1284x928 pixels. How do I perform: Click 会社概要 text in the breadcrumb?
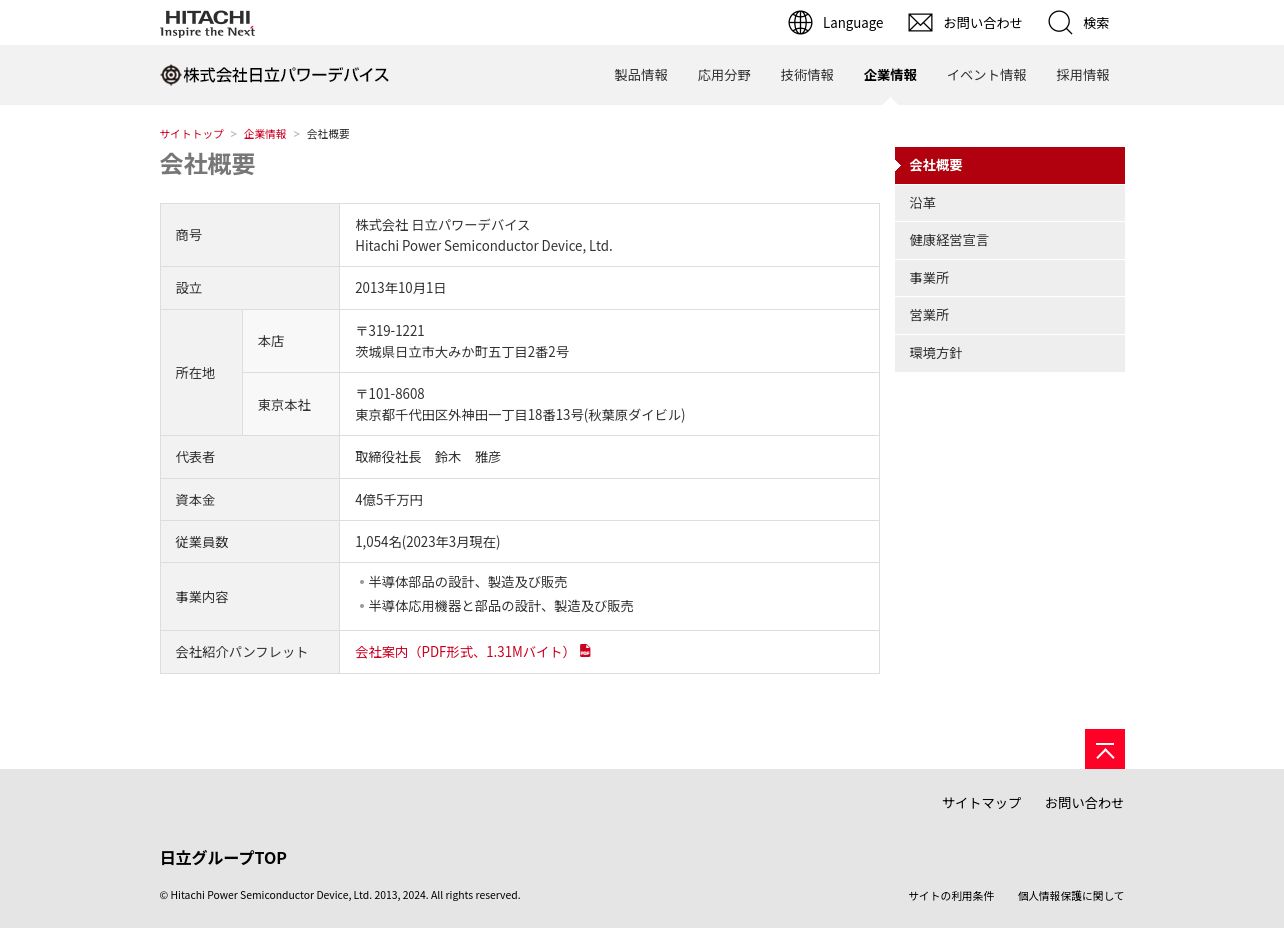(x=328, y=134)
